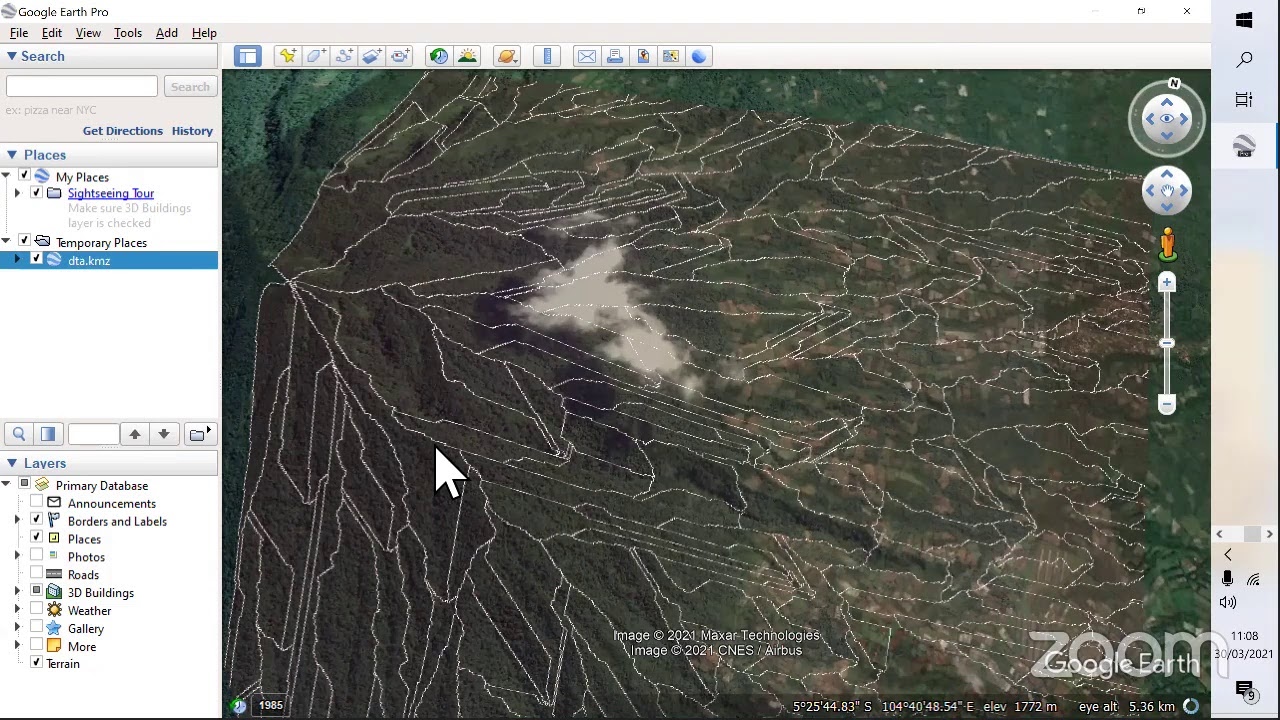
Task: Click the Save Image icon
Action: pyautogui.click(x=643, y=56)
